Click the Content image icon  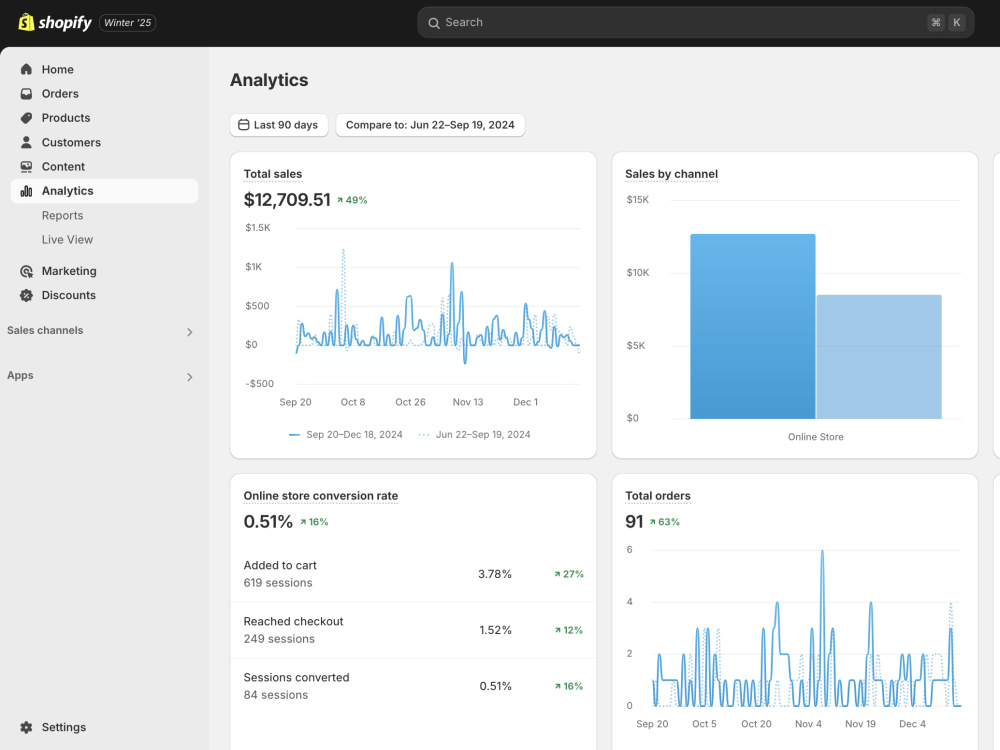26,166
